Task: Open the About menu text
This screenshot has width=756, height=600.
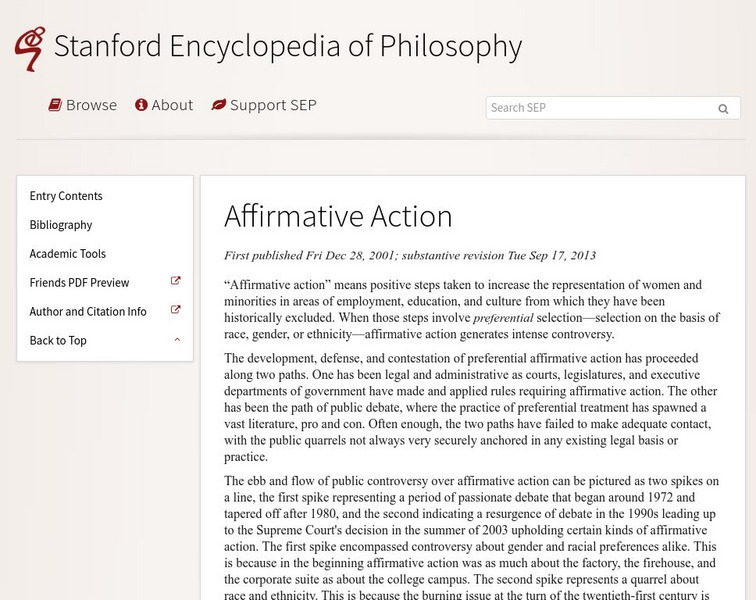Action: [172, 105]
